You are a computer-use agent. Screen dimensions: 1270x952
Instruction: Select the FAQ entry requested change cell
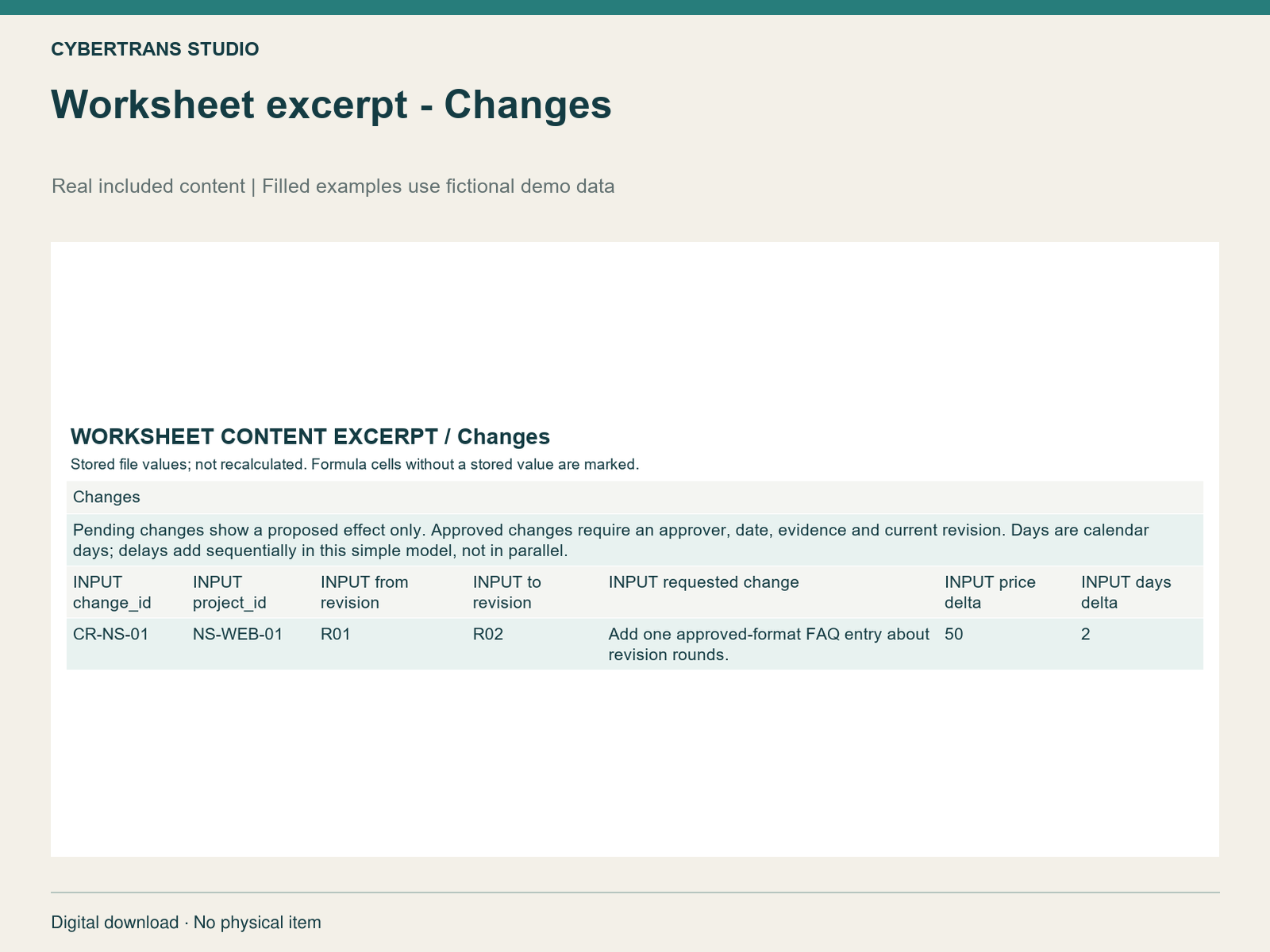pyautogui.click(x=769, y=644)
